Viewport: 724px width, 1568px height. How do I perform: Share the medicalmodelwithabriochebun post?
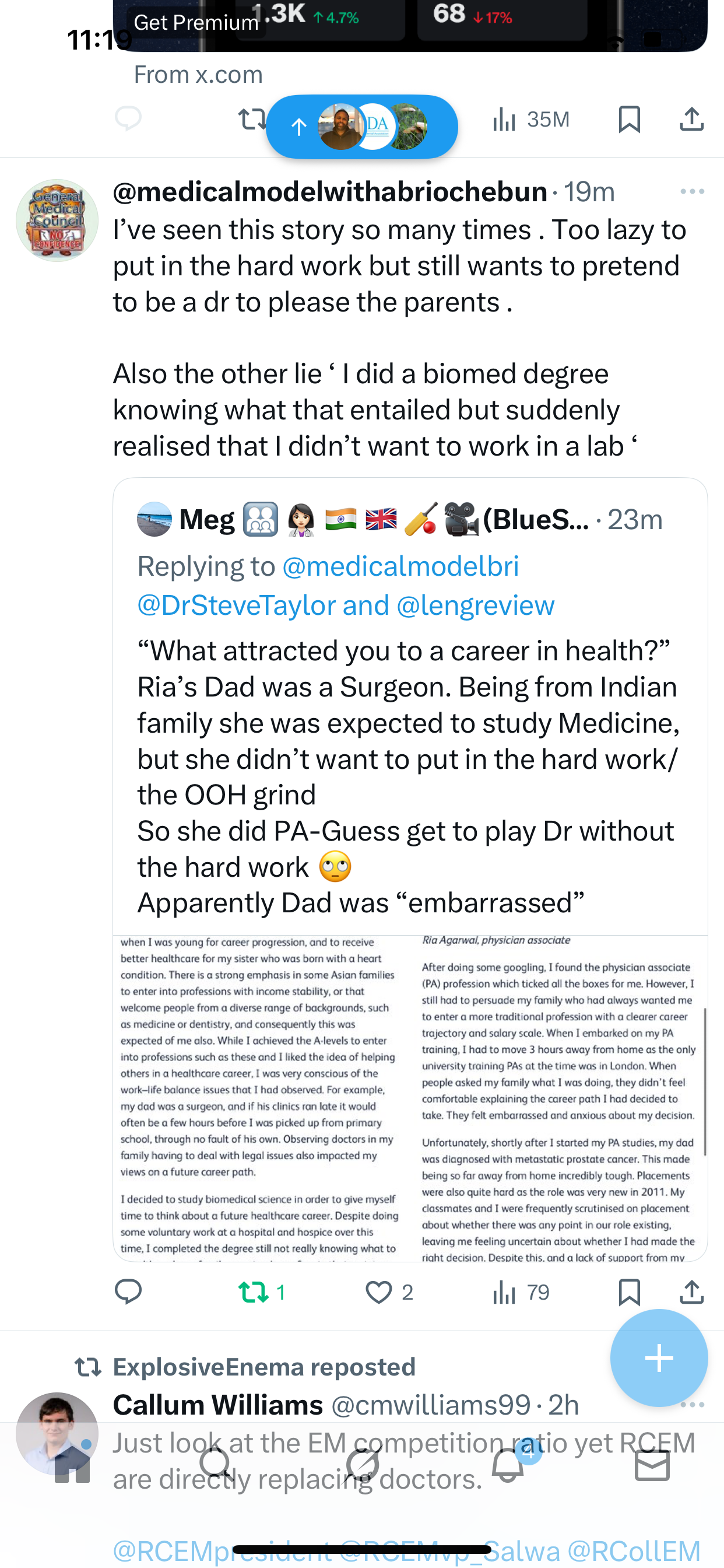coord(692,1291)
